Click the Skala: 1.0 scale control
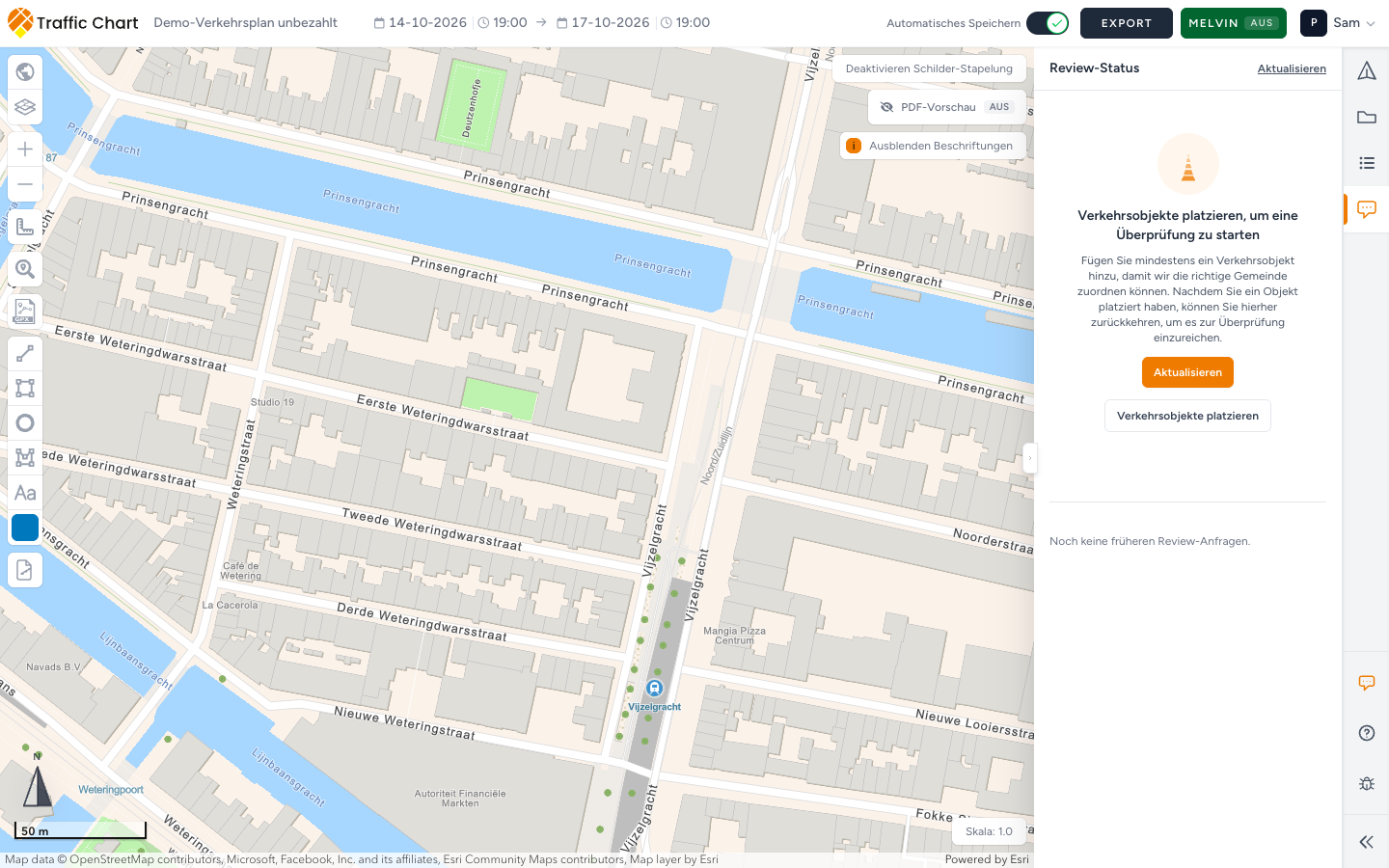The height and width of the screenshot is (868, 1389). [989, 831]
